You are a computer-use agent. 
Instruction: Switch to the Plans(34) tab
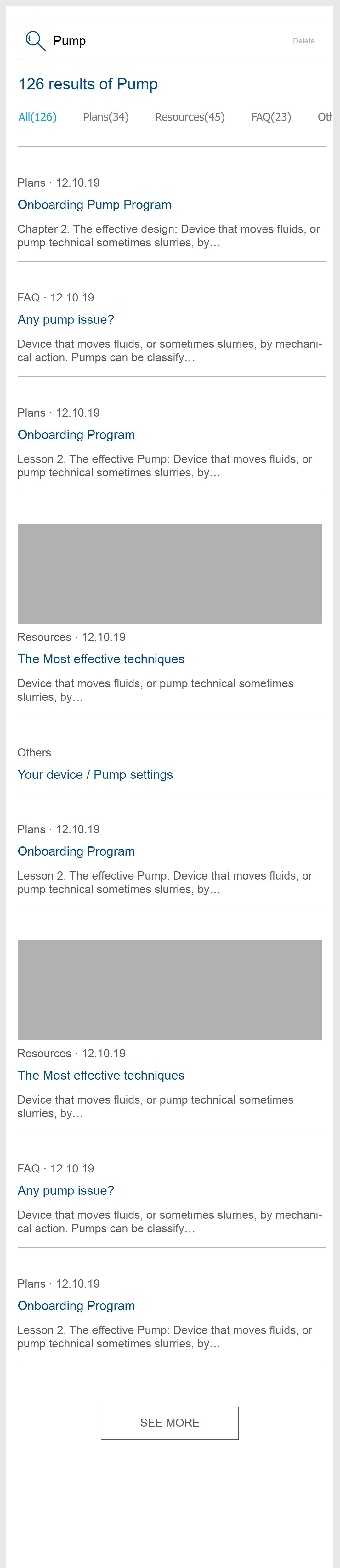tap(105, 117)
